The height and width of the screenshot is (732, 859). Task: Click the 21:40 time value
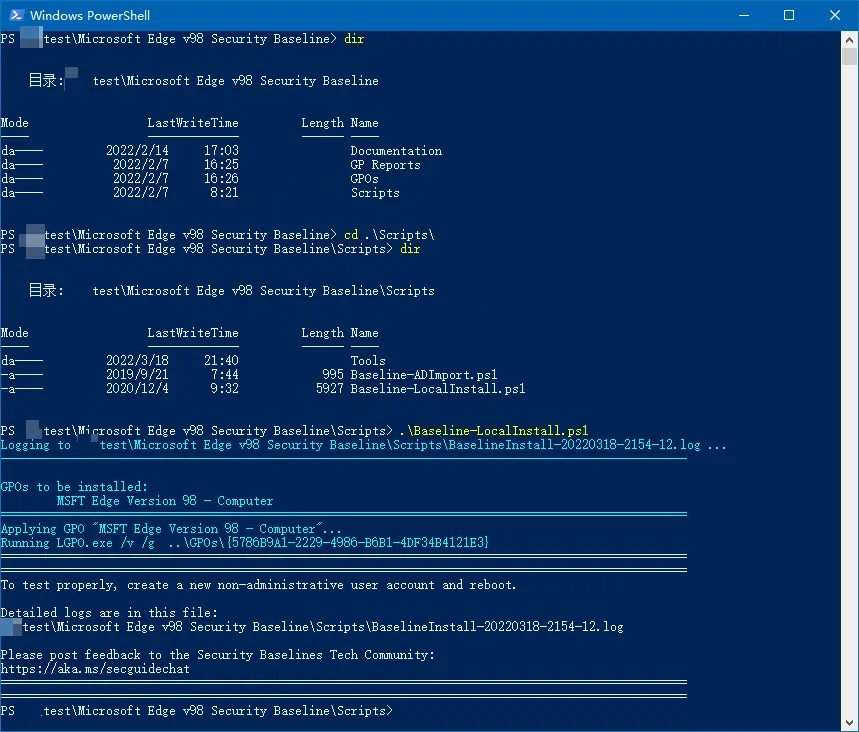[221, 361]
